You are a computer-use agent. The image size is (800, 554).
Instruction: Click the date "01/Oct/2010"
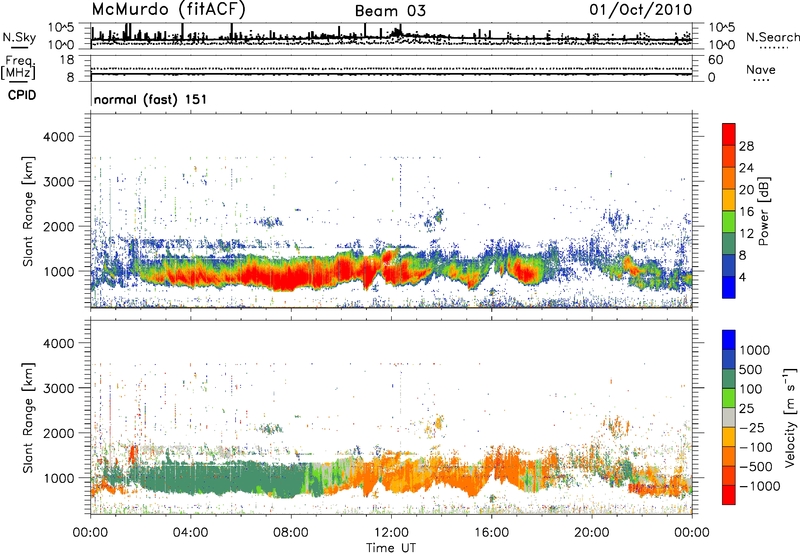point(641,10)
